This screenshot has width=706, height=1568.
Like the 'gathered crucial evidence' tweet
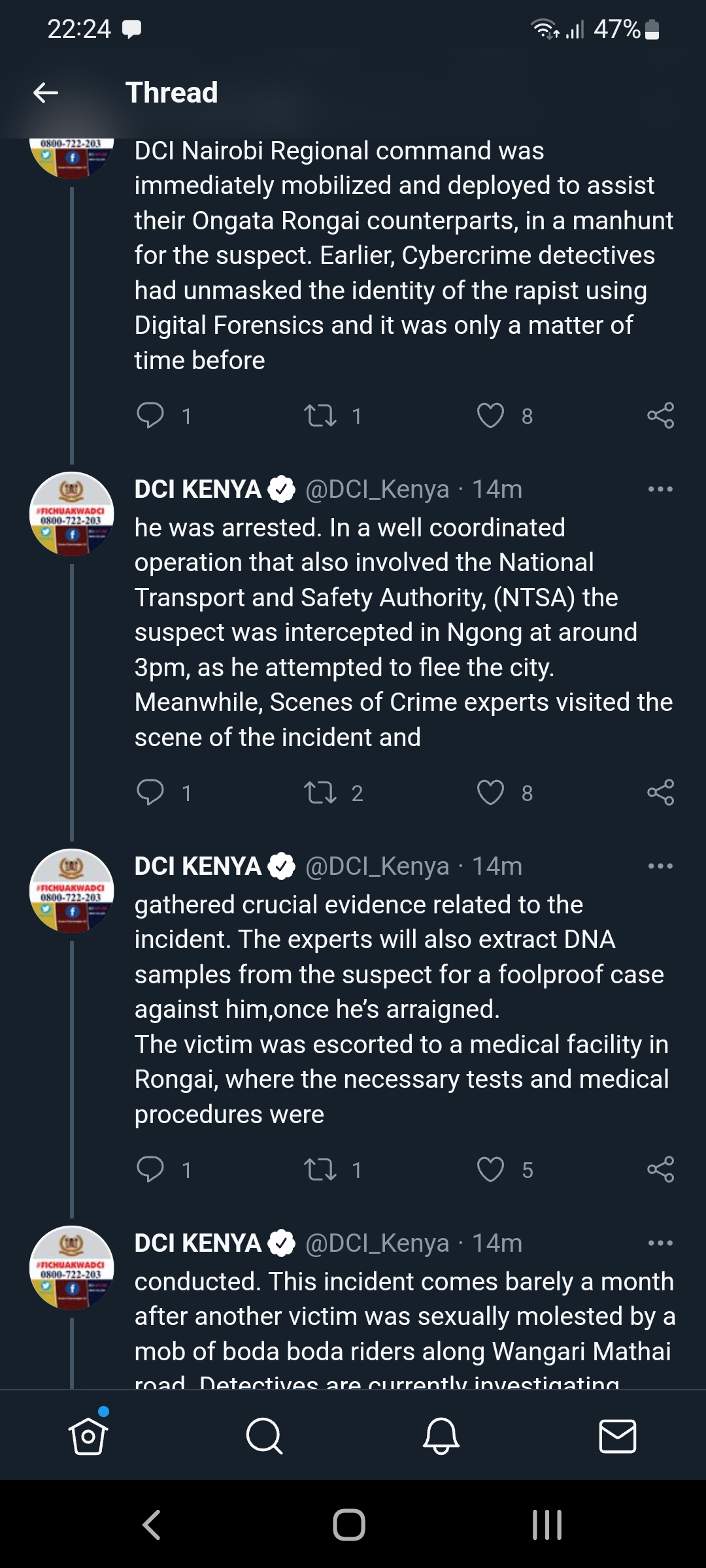490,1169
